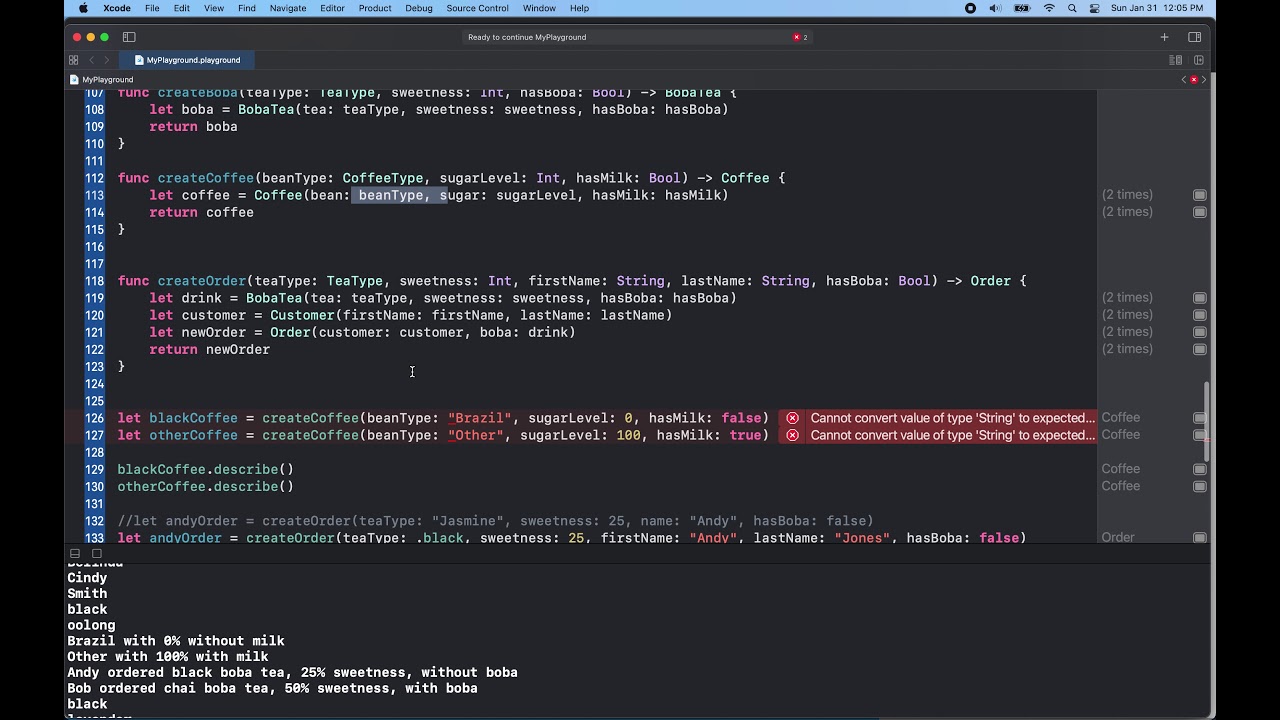Jump to next issue arrow
This screenshot has height=720, width=1280.
pos(1203,80)
